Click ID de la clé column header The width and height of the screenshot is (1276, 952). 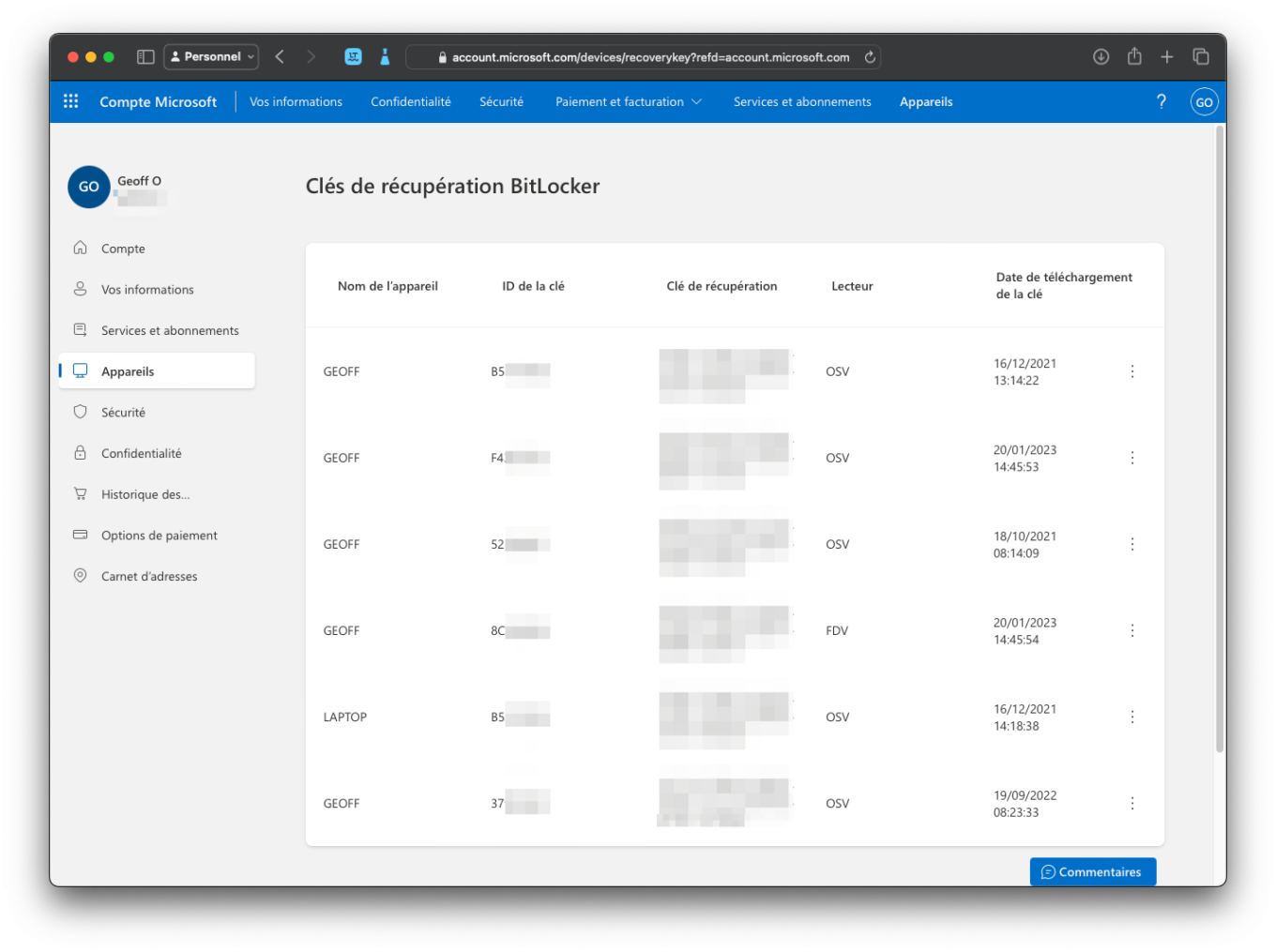(x=533, y=286)
